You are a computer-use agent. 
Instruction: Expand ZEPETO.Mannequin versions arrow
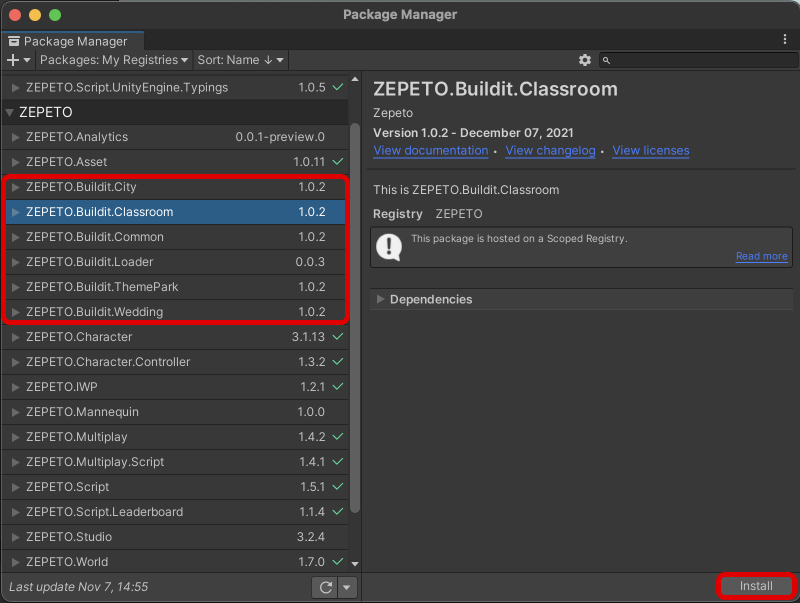15,412
